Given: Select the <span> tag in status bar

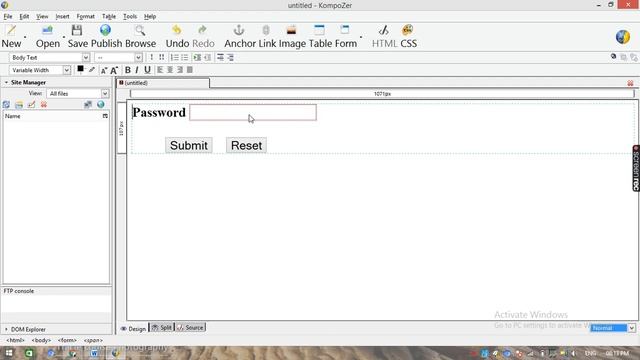Looking at the screenshot, I should coord(93,340).
